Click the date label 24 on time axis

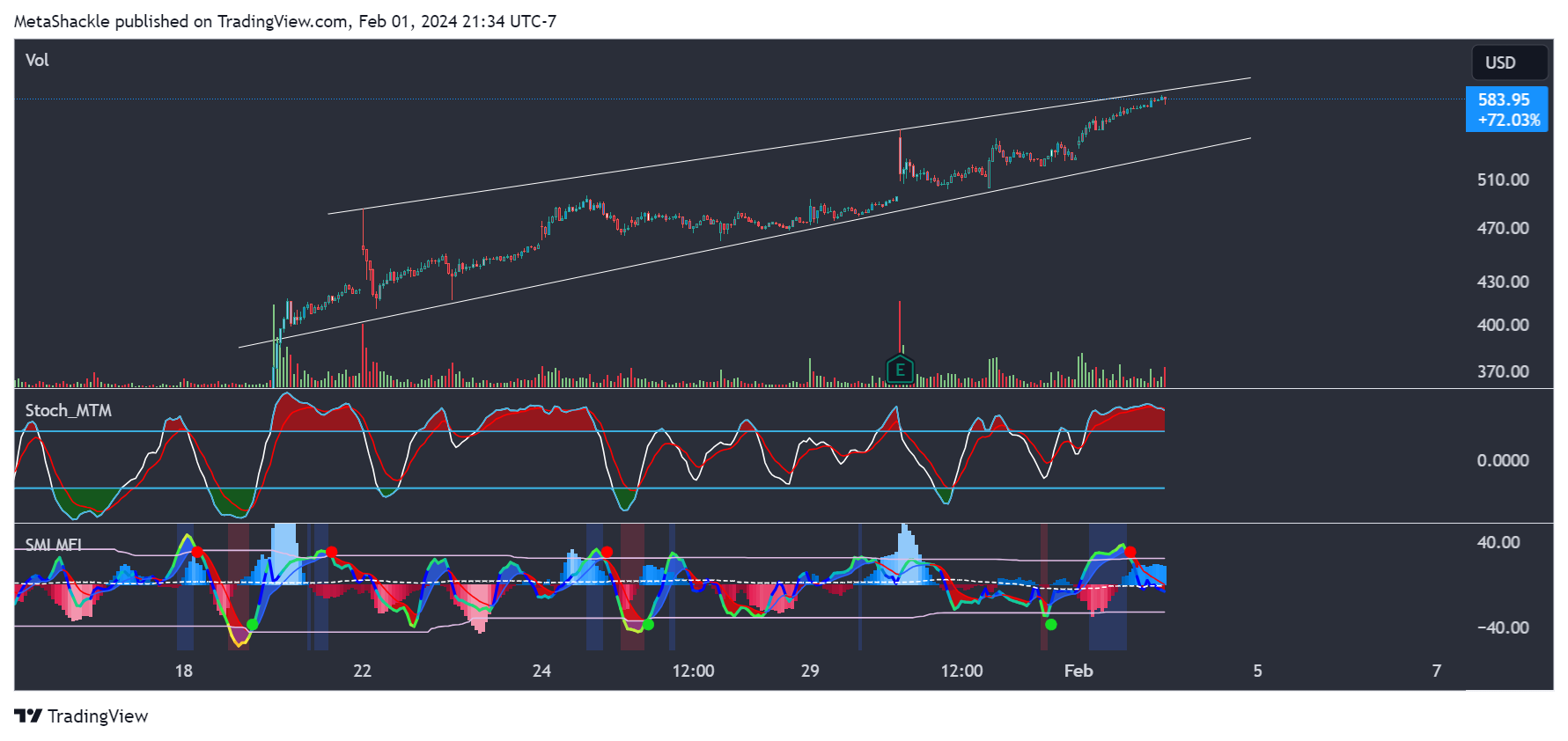pyautogui.click(x=541, y=671)
